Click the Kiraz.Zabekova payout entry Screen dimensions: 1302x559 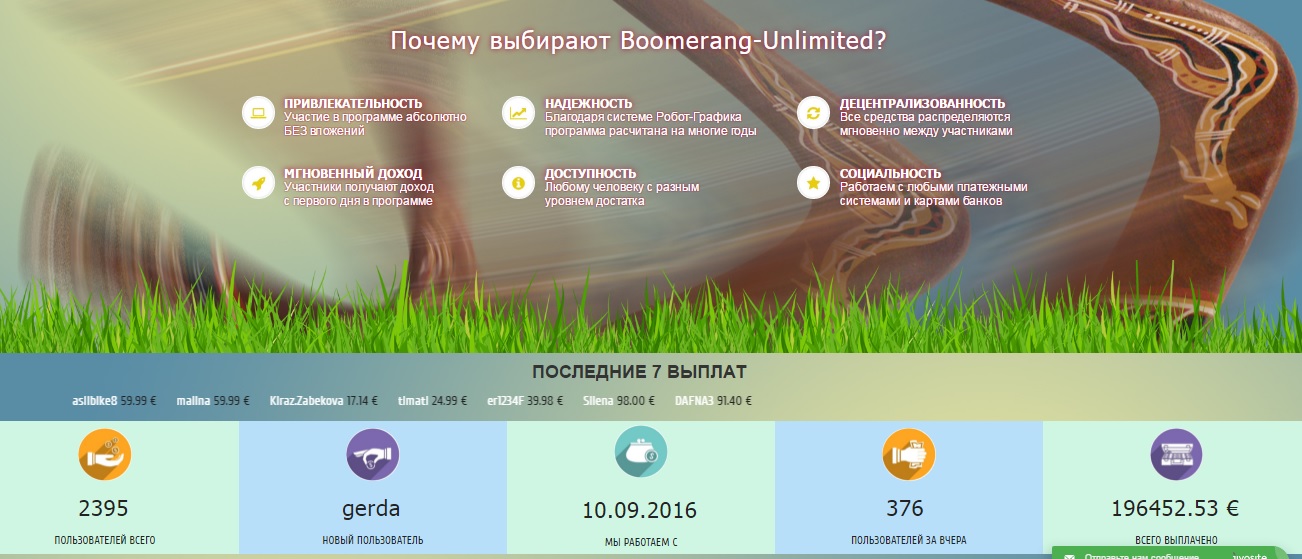pyautogui.click(x=323, y=401)
